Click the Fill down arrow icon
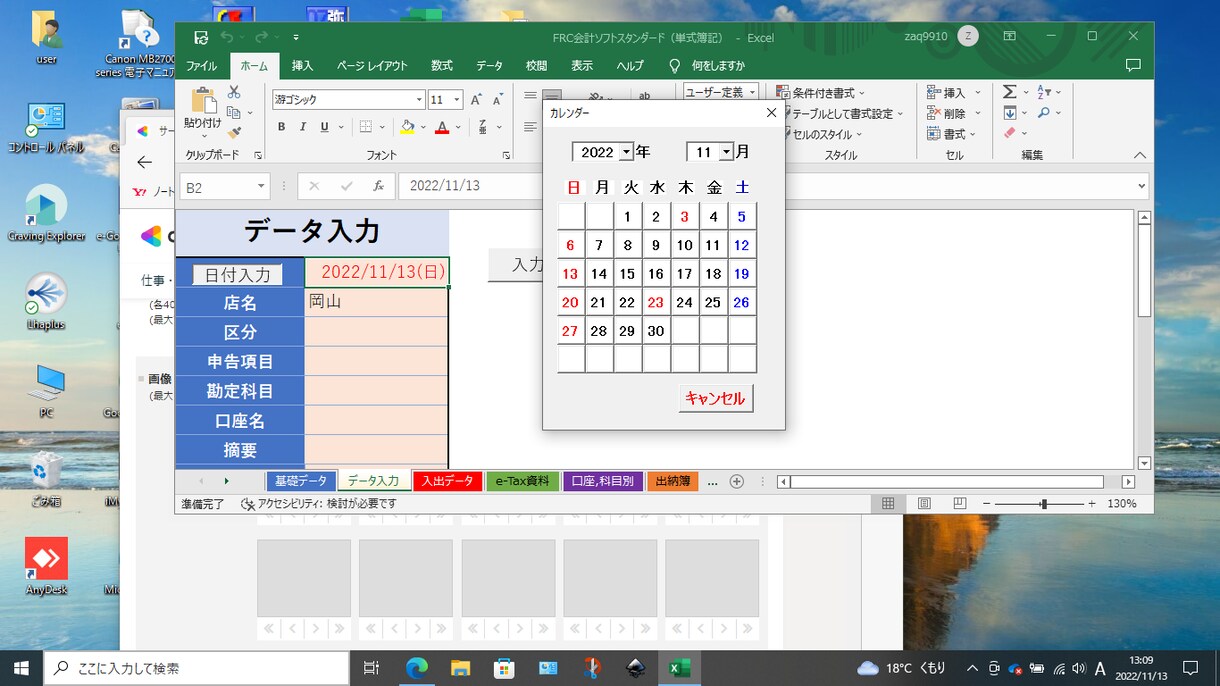 pyautogui.click(x=1010, y=113)
